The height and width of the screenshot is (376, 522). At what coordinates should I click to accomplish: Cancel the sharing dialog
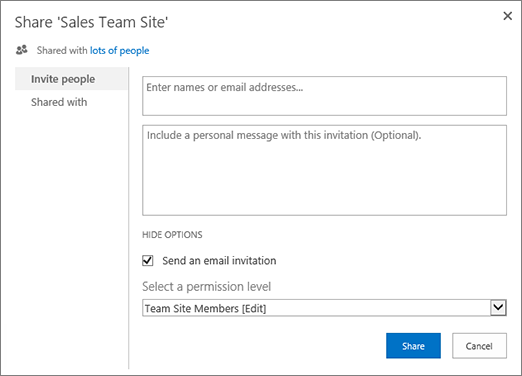[479, 346]
